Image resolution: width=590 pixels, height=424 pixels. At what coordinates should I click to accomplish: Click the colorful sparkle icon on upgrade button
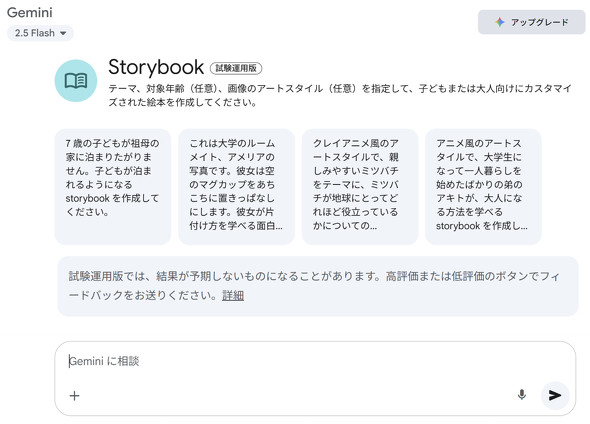tap(500, 22)
